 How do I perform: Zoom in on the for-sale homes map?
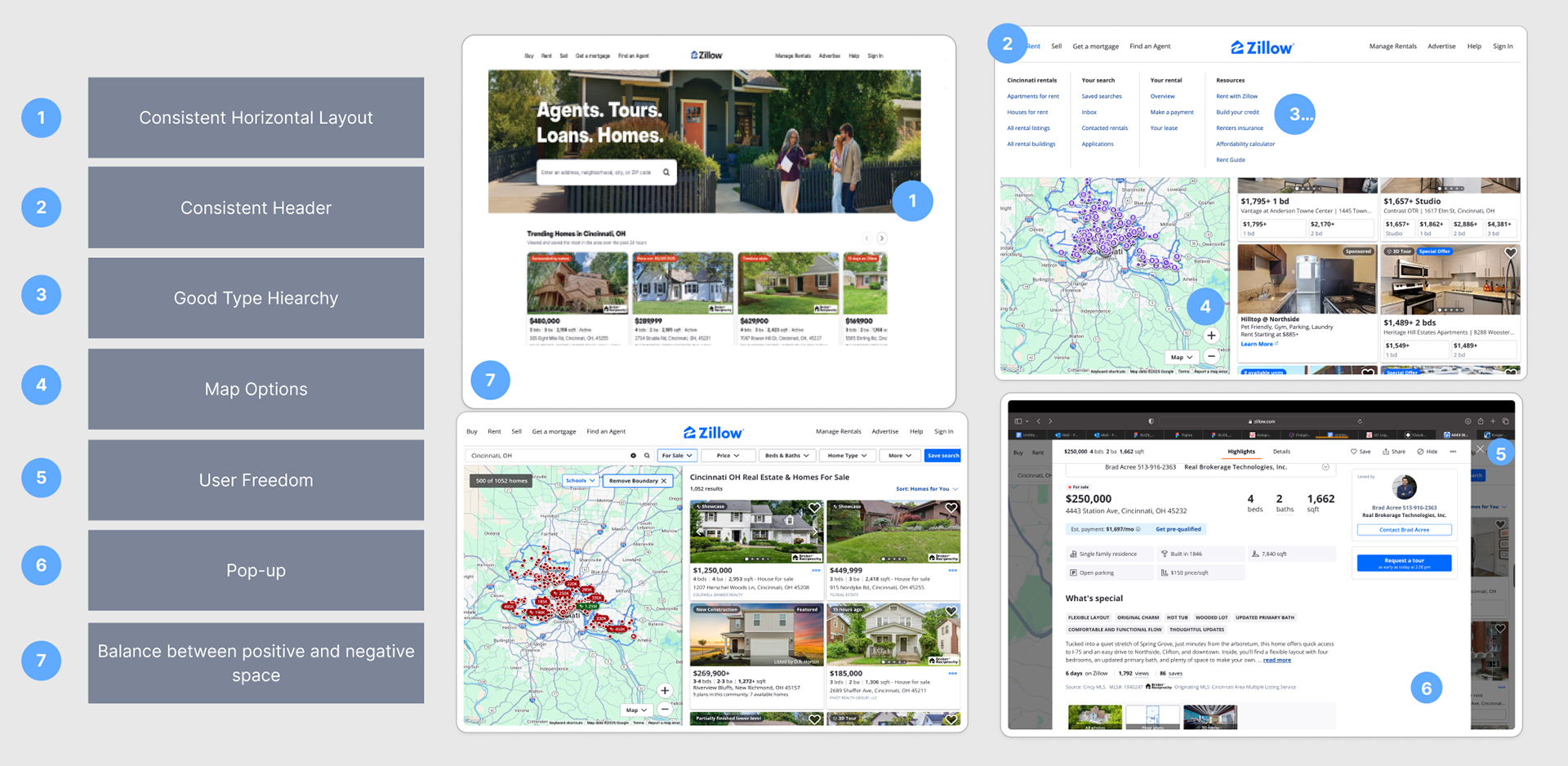(x=665, y=691)
